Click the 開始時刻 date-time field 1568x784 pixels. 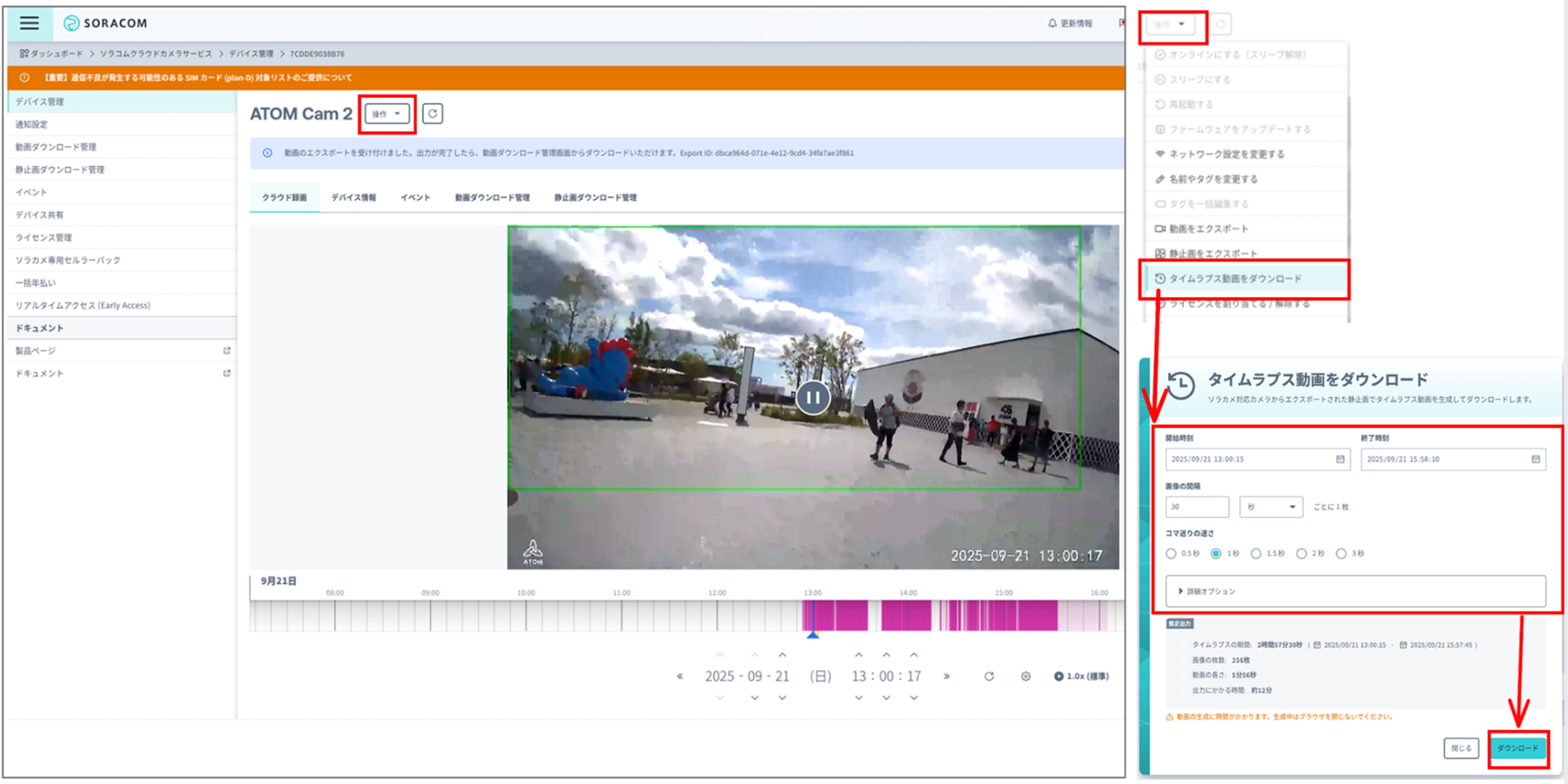1258,459
